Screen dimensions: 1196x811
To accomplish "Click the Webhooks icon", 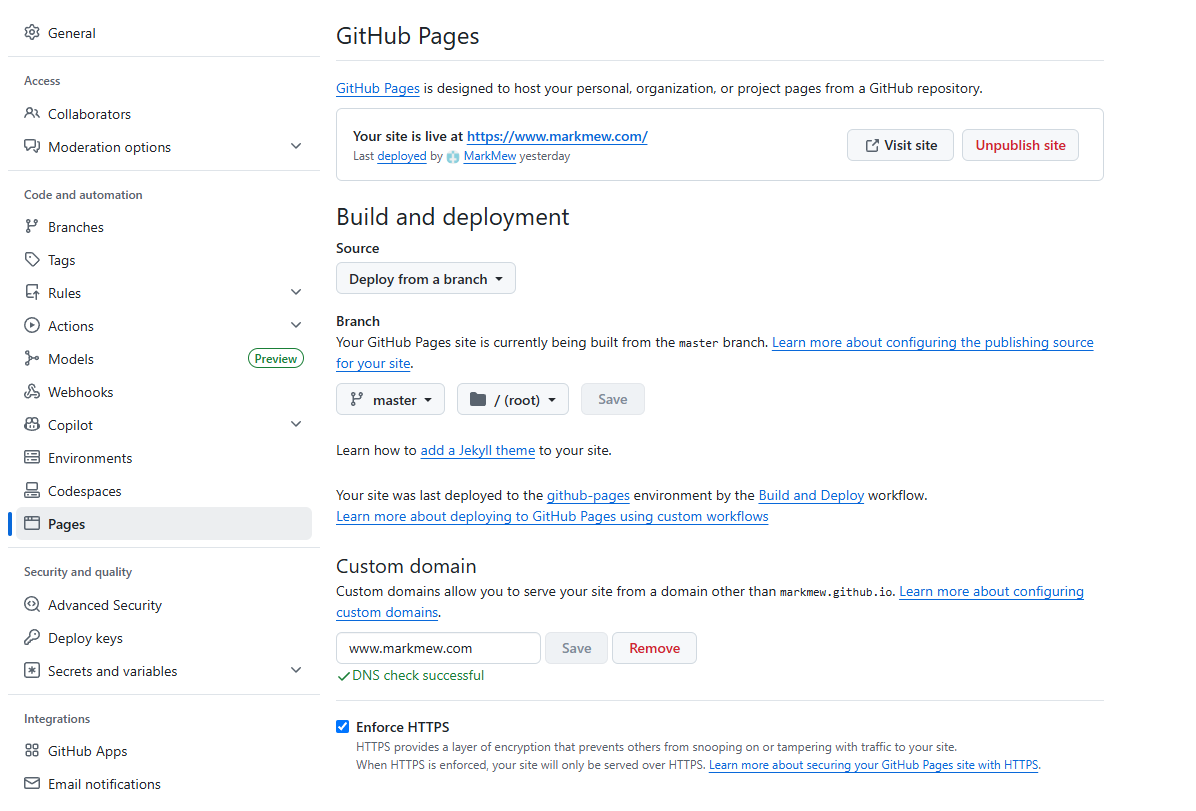I will (31, 391).
